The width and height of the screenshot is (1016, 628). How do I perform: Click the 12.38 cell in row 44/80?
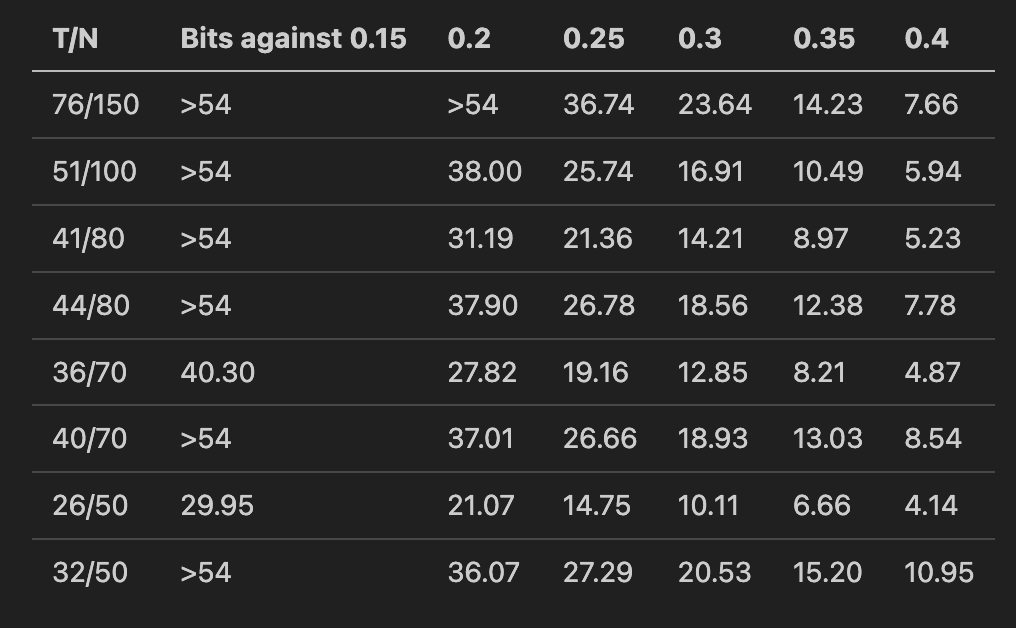[827, 305]
